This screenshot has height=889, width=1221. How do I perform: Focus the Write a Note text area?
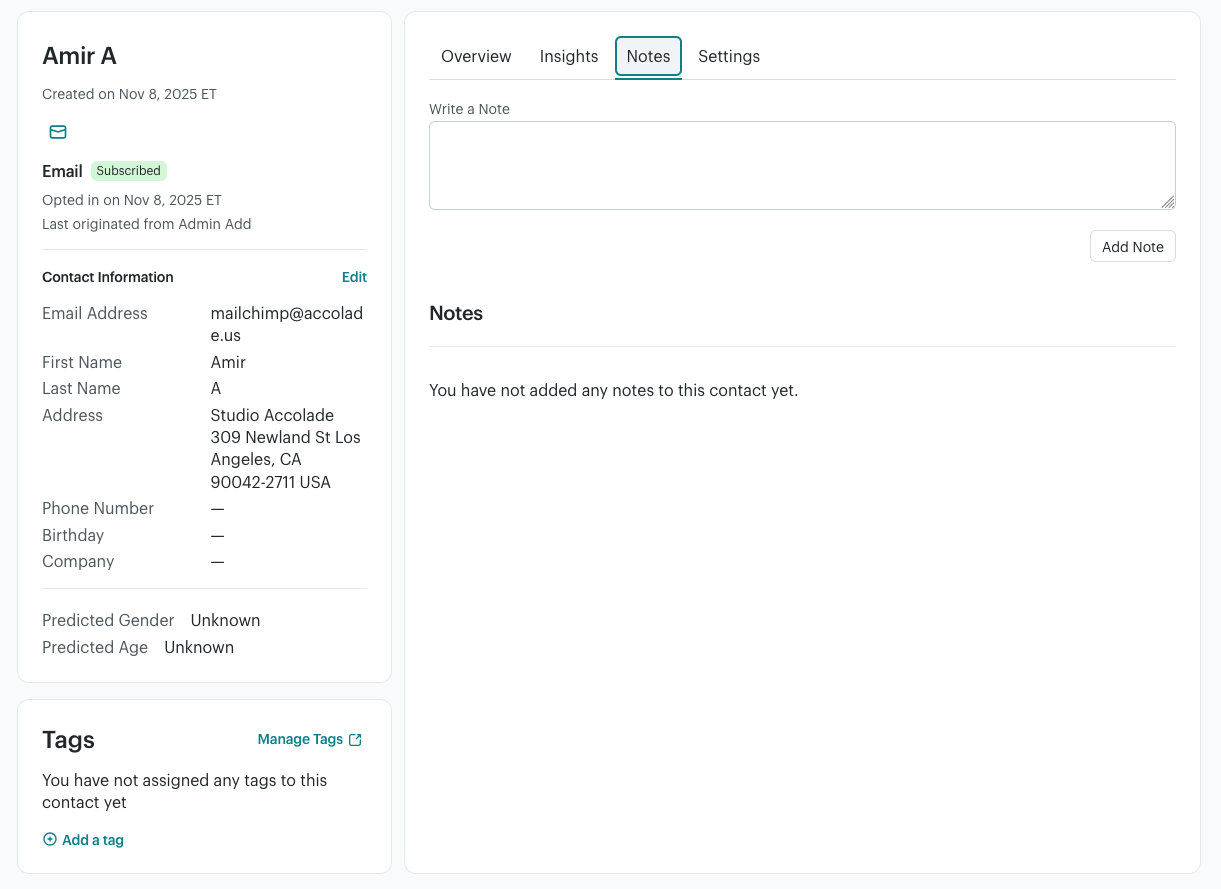pos(800,165)
